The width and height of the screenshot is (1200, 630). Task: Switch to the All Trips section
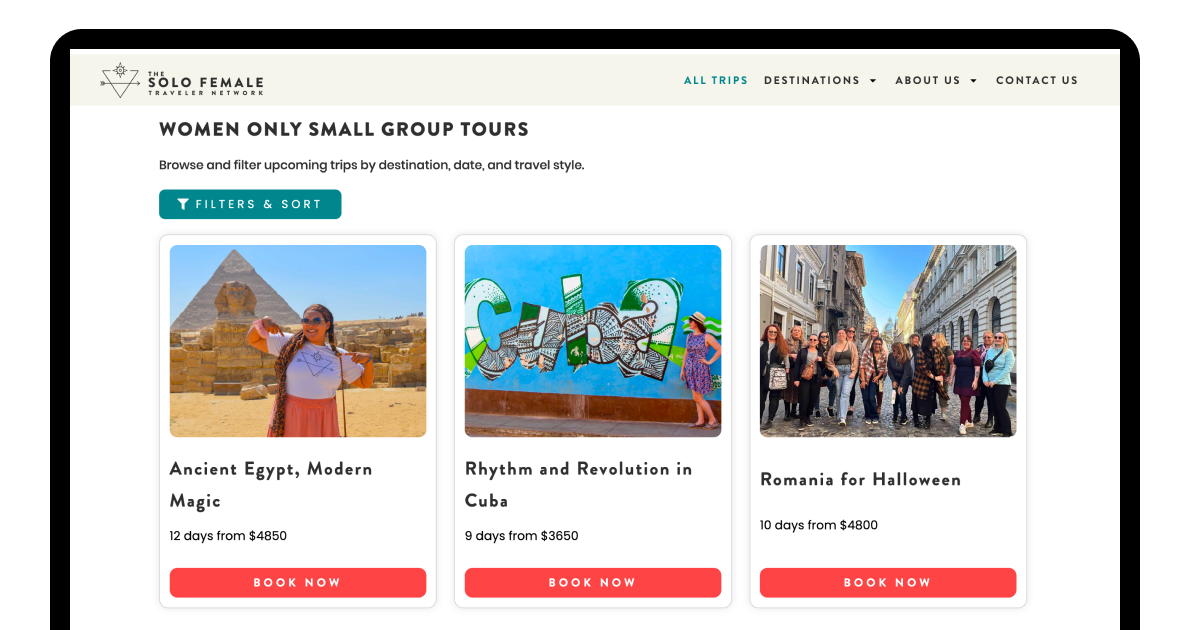pos(716,80)
